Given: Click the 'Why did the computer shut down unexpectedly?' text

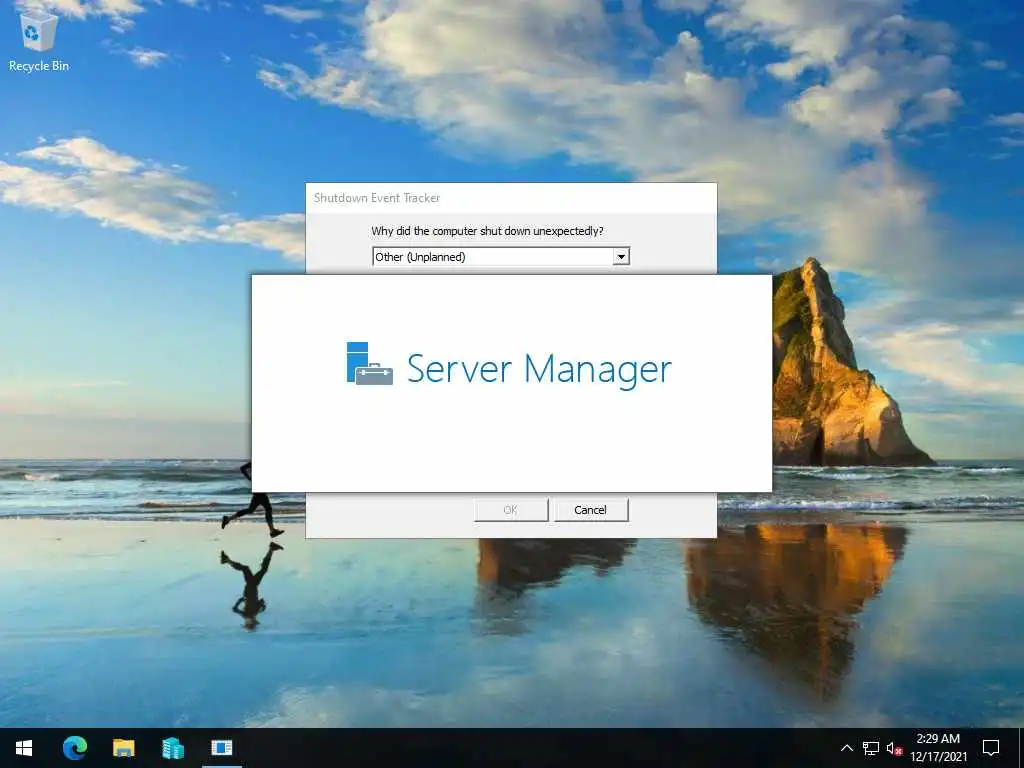Looking at the screenshot, I should [x=487, y=231].
